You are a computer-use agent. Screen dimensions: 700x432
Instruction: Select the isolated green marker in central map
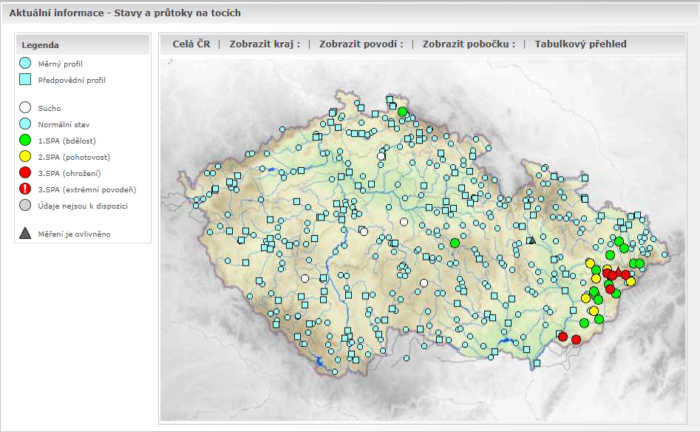[455, 243]
